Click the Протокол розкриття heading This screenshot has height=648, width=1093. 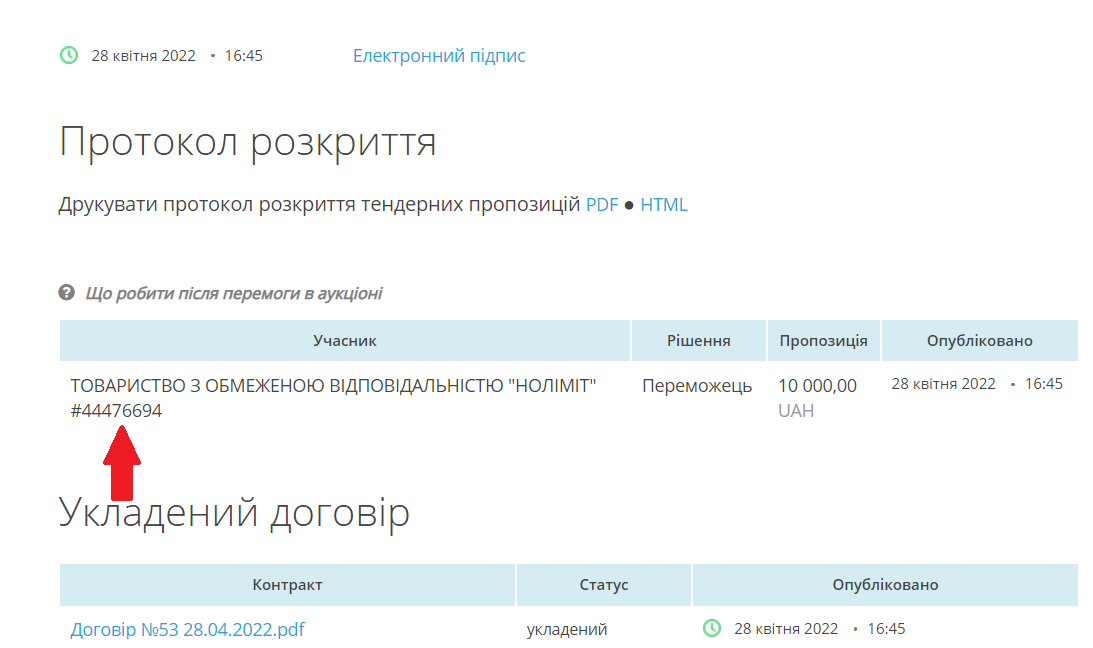[x=247, y=142]
